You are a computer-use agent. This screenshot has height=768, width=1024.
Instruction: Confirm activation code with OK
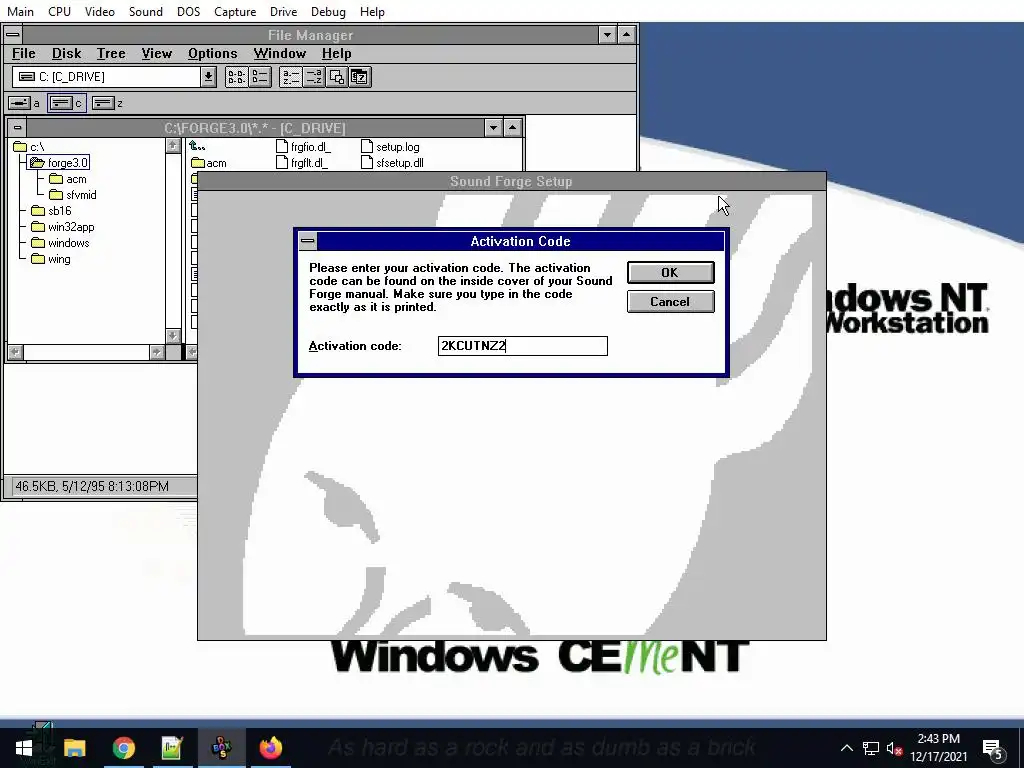point(671,272)
